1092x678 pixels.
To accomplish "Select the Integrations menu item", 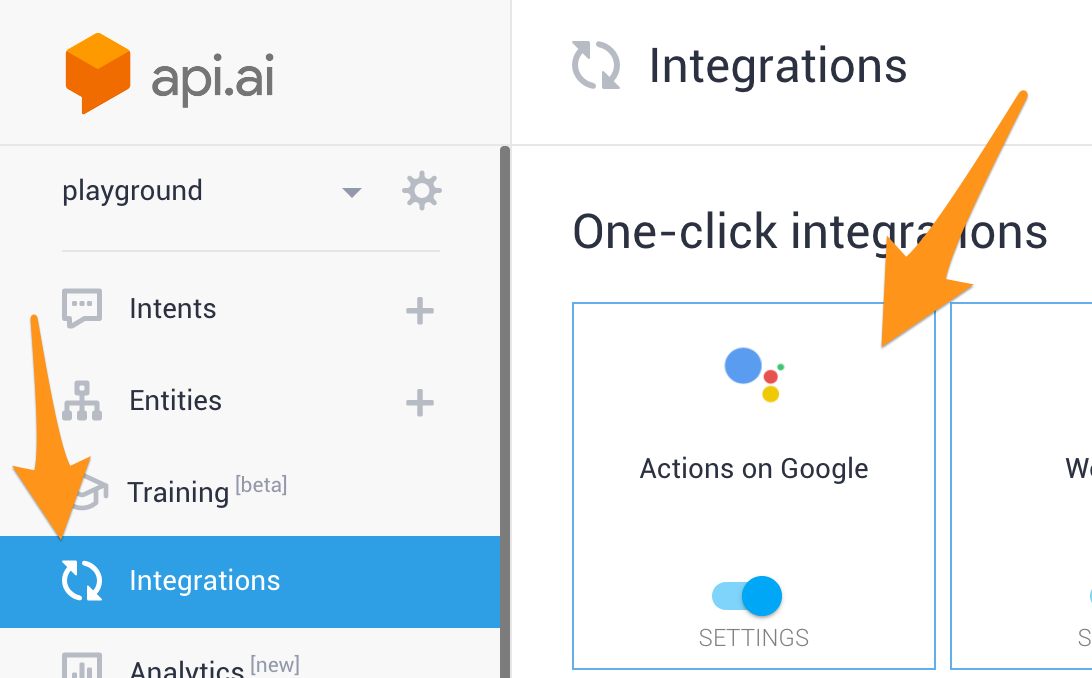I will click(x=205, y=581).
